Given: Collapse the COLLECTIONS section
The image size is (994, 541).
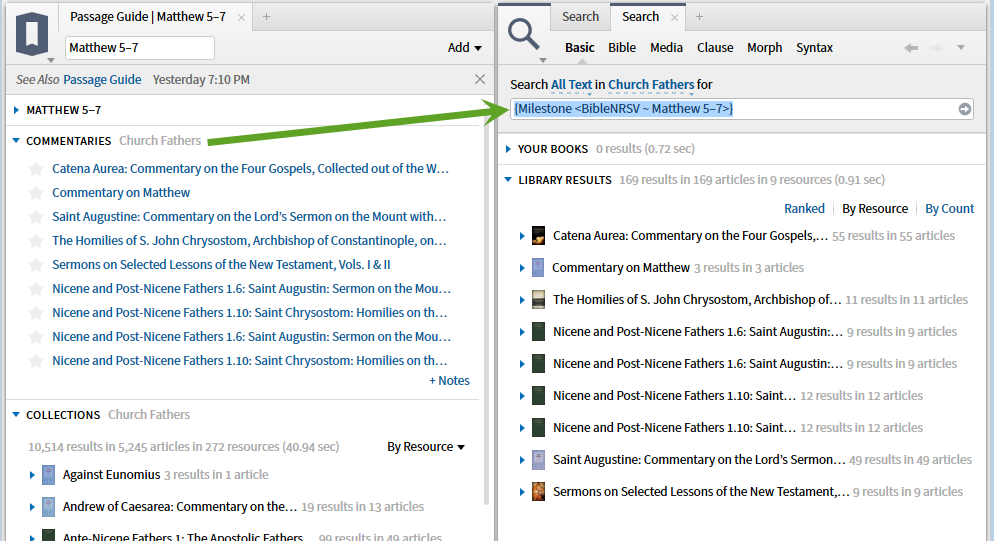Looking at the screenshot, I should tap(16, 415).
